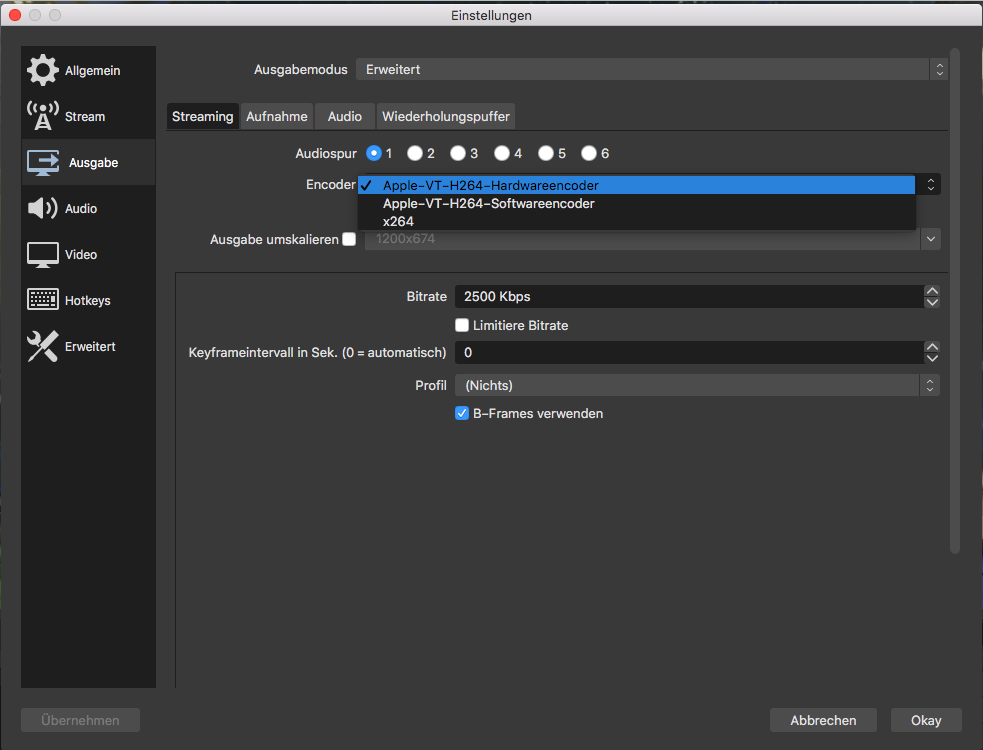Open the Hotkeys keyboard icon
983x750 pixels.
42,300
